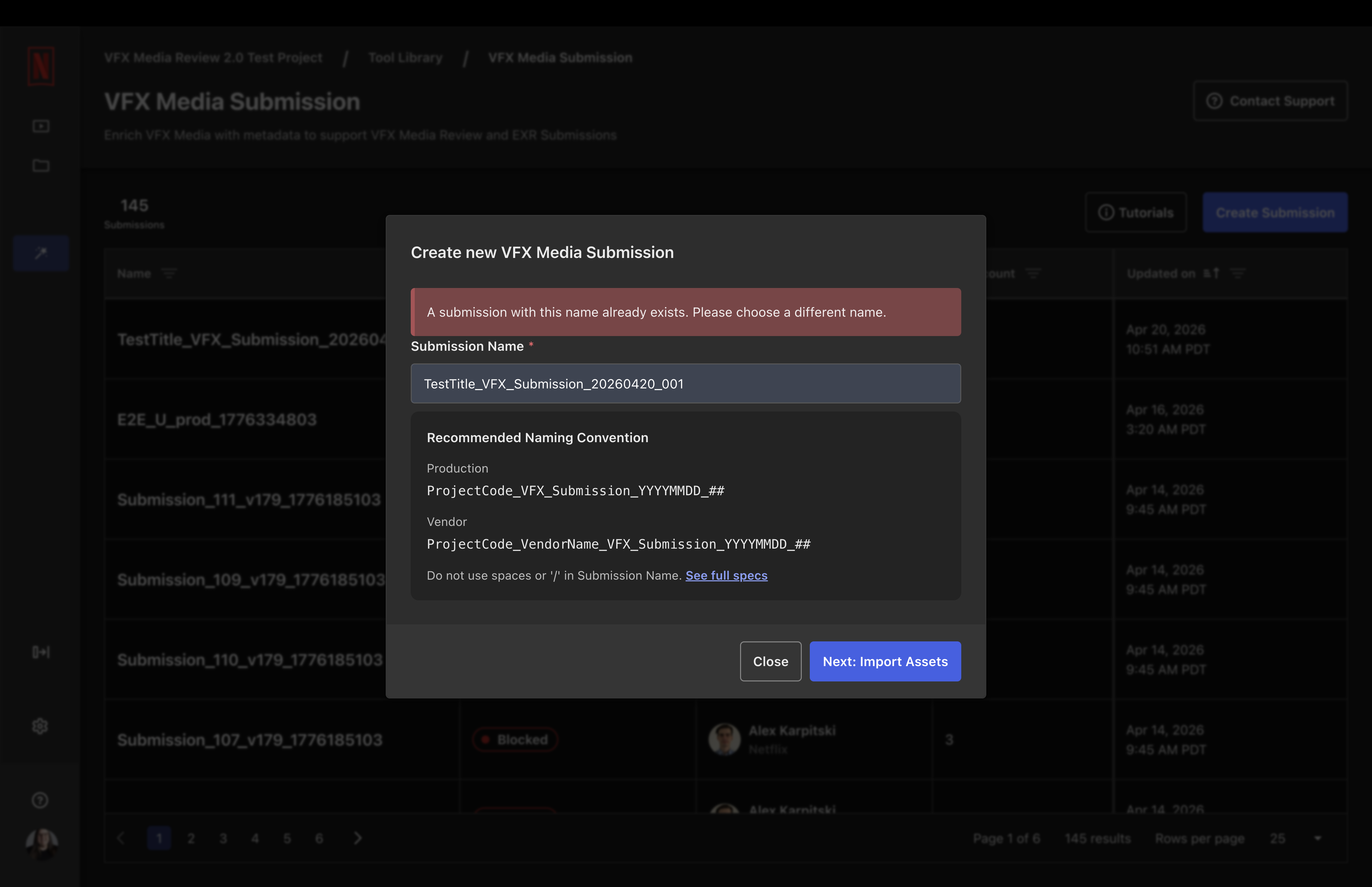Click the duplicate-name error banner
This screenshot has height=887, width=1372.
tap(686, 312)
